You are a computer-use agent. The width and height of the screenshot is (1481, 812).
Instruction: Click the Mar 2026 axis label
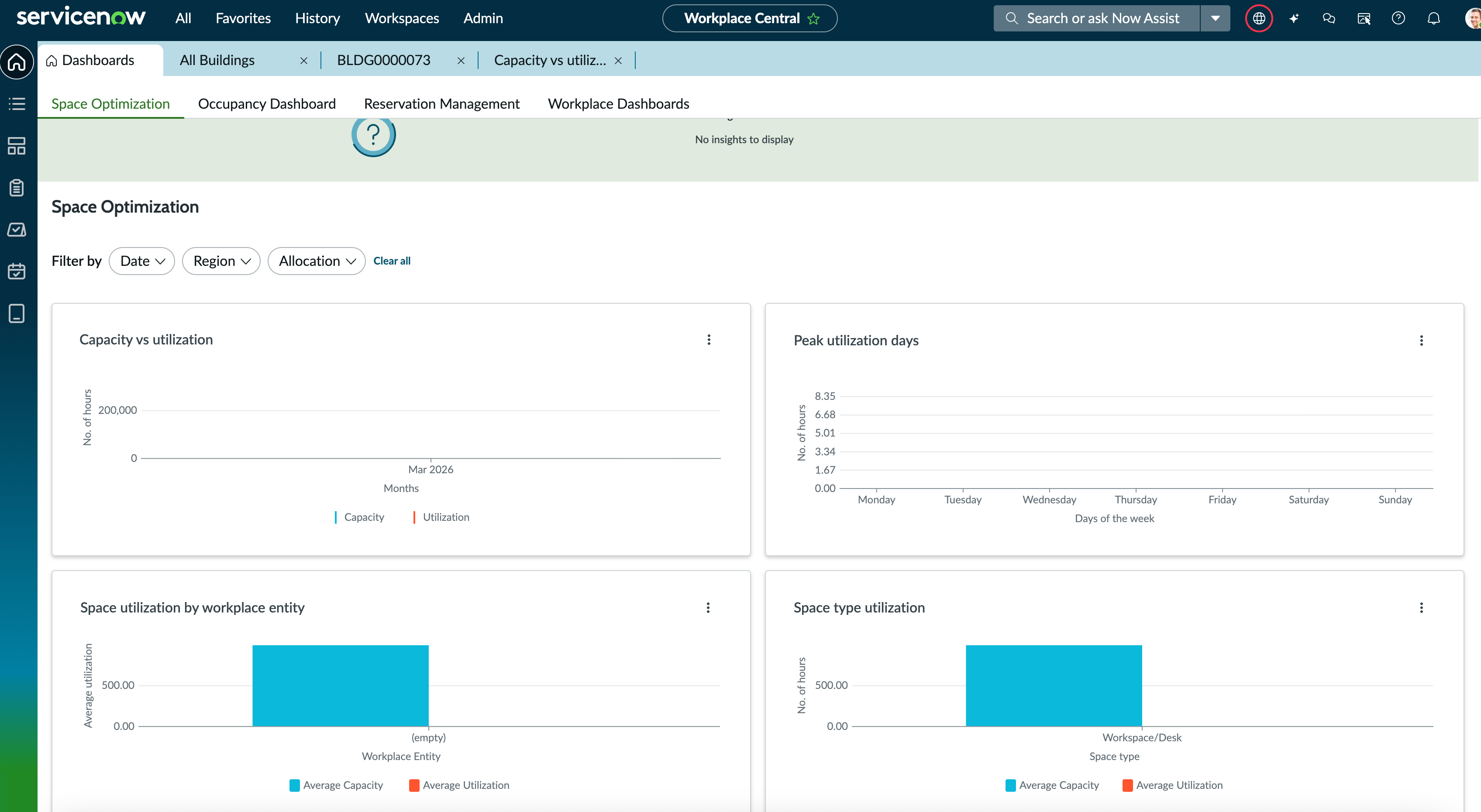click(431, 469)
